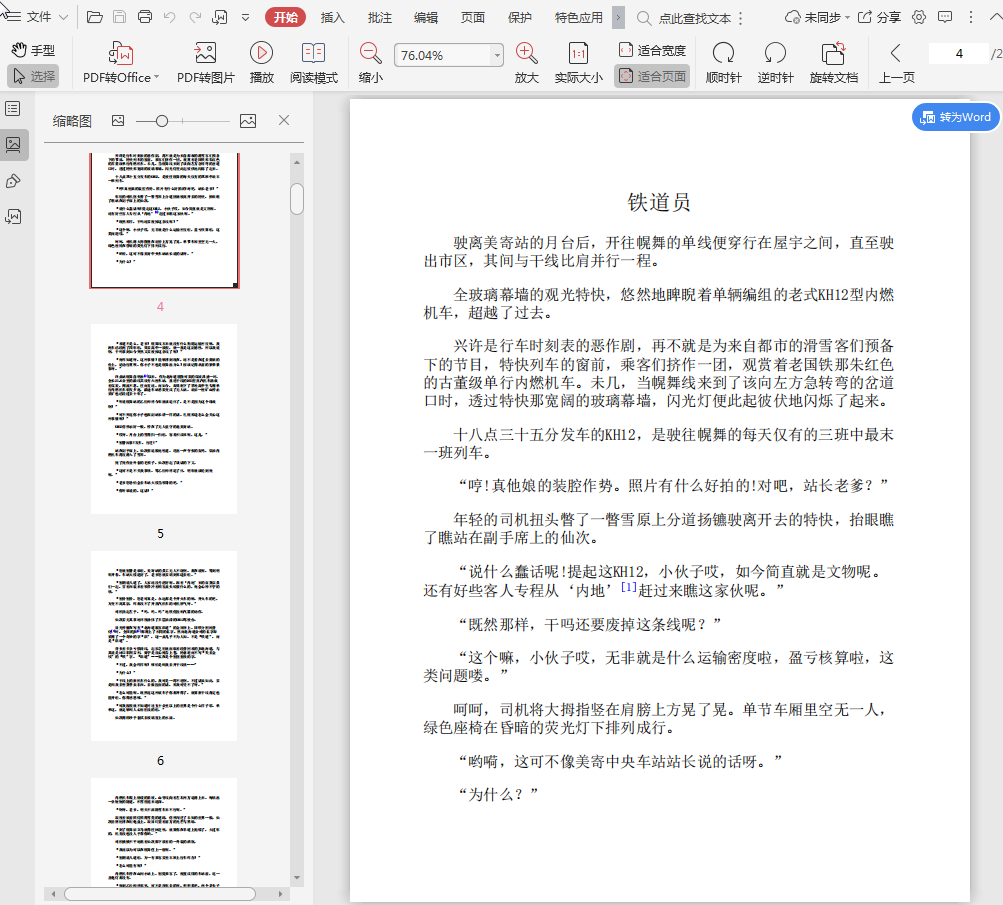Screen dimensions: 1003x905
Task: Select page 6 thumbnail
Action: tap(164, 646)
